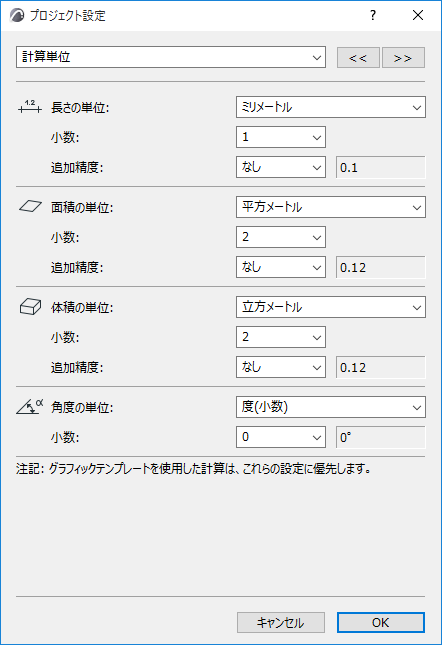Open the volume 小数 dropdown
Viewport: 442px width, 645px height.
point(281,337)
